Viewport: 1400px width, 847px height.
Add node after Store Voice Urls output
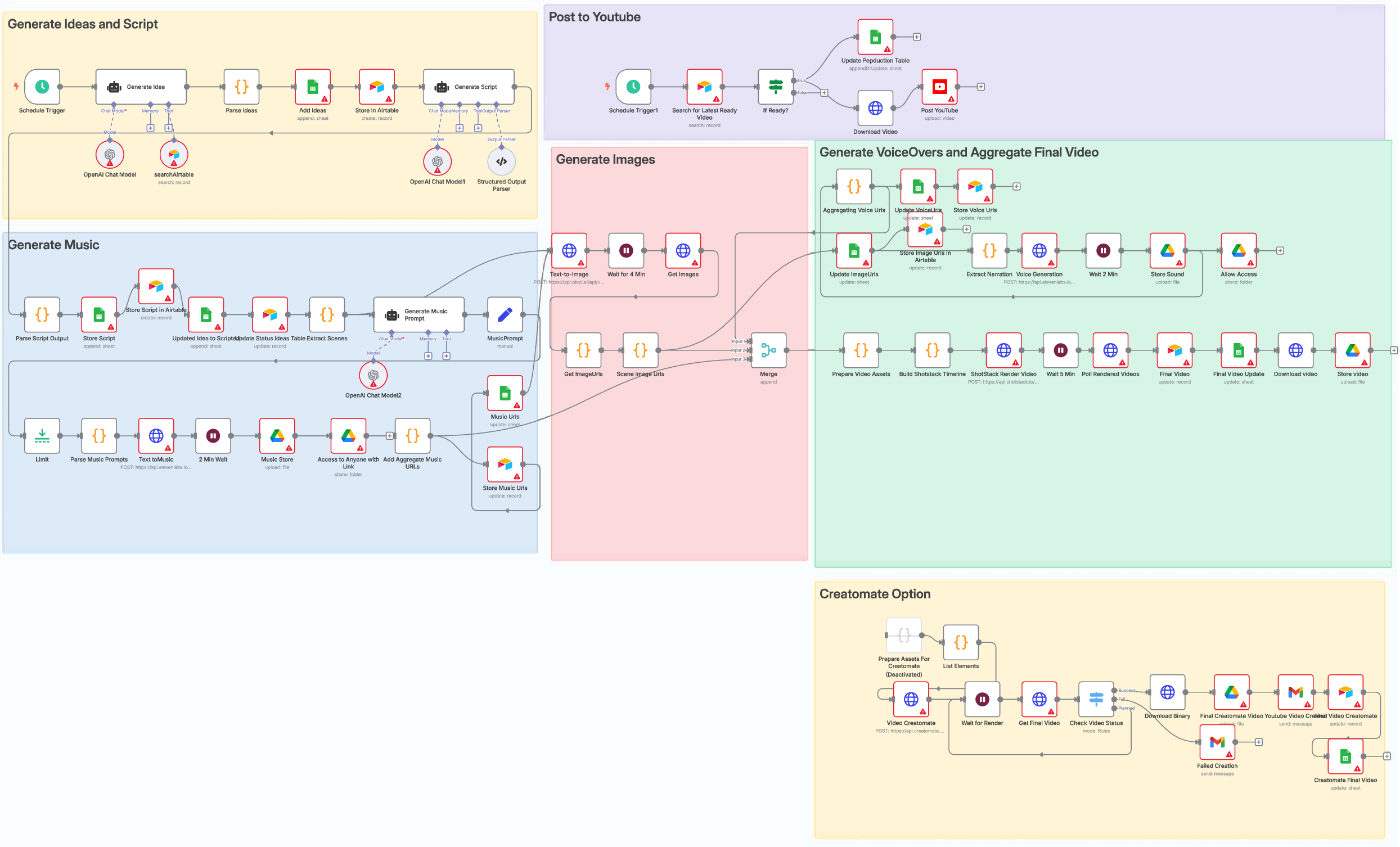1016,186
